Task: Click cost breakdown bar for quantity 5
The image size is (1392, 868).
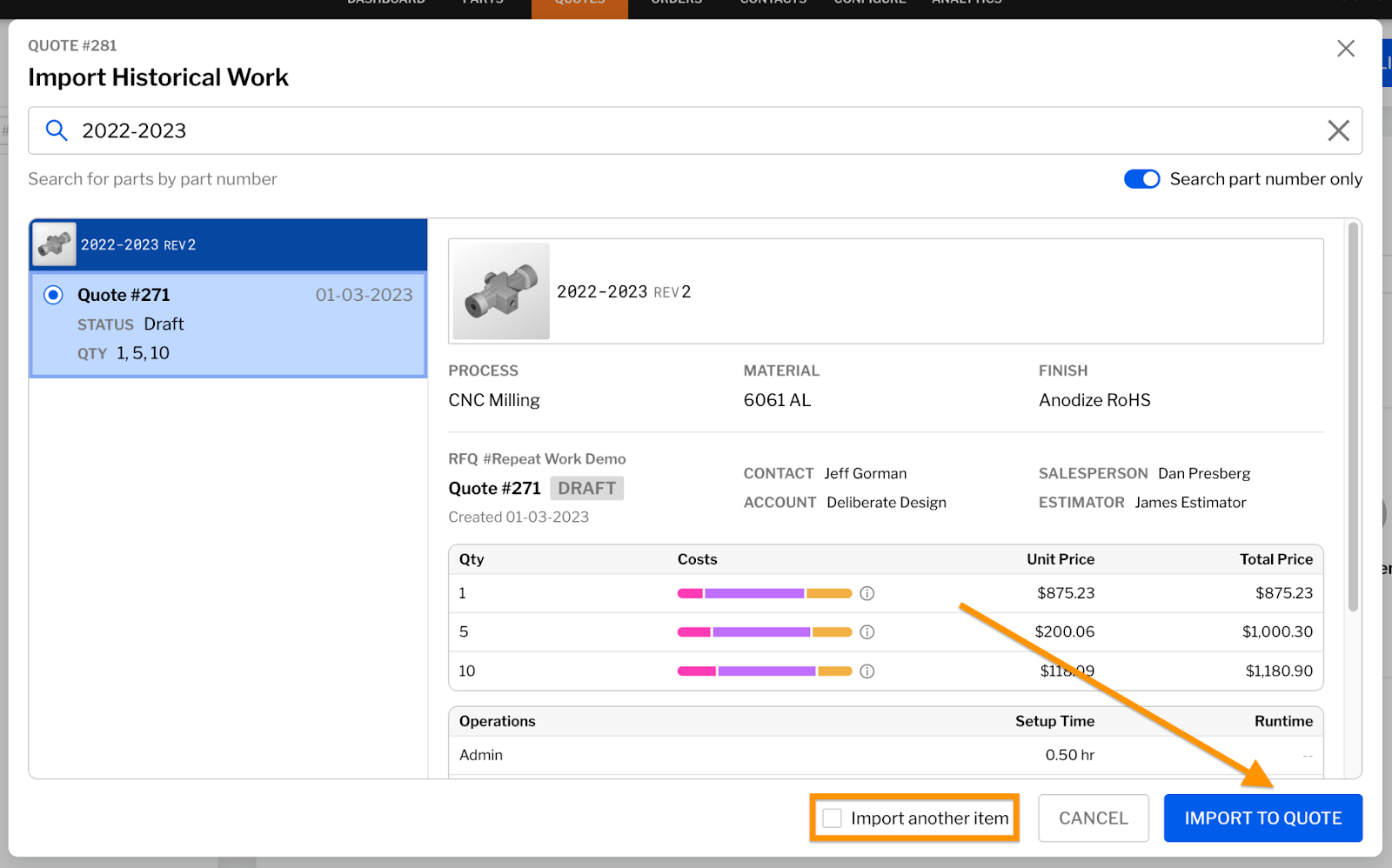Action: pyautogui.click(x=765, y=632)
